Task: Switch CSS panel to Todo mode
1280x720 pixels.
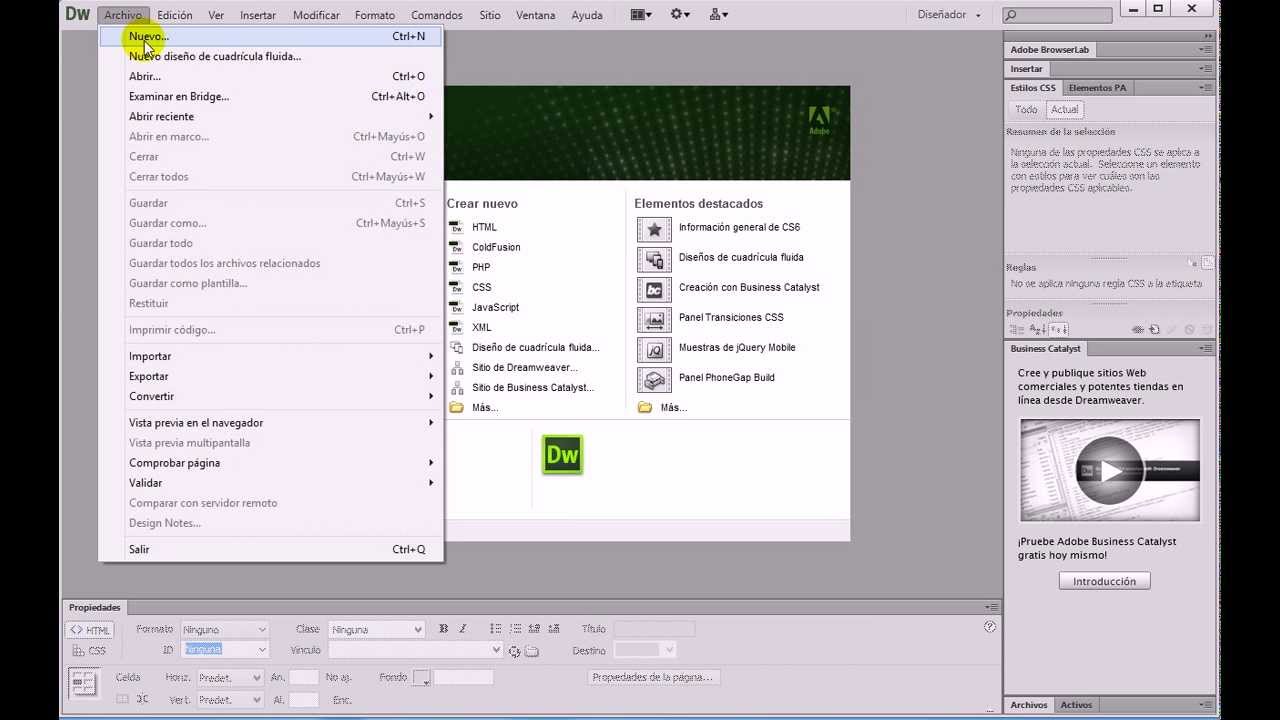Action: tap(1027, 110)
